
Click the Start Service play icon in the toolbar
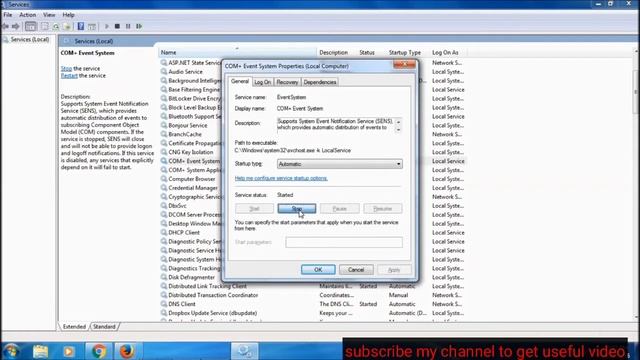pyautogui.click(x=107, y=27)
